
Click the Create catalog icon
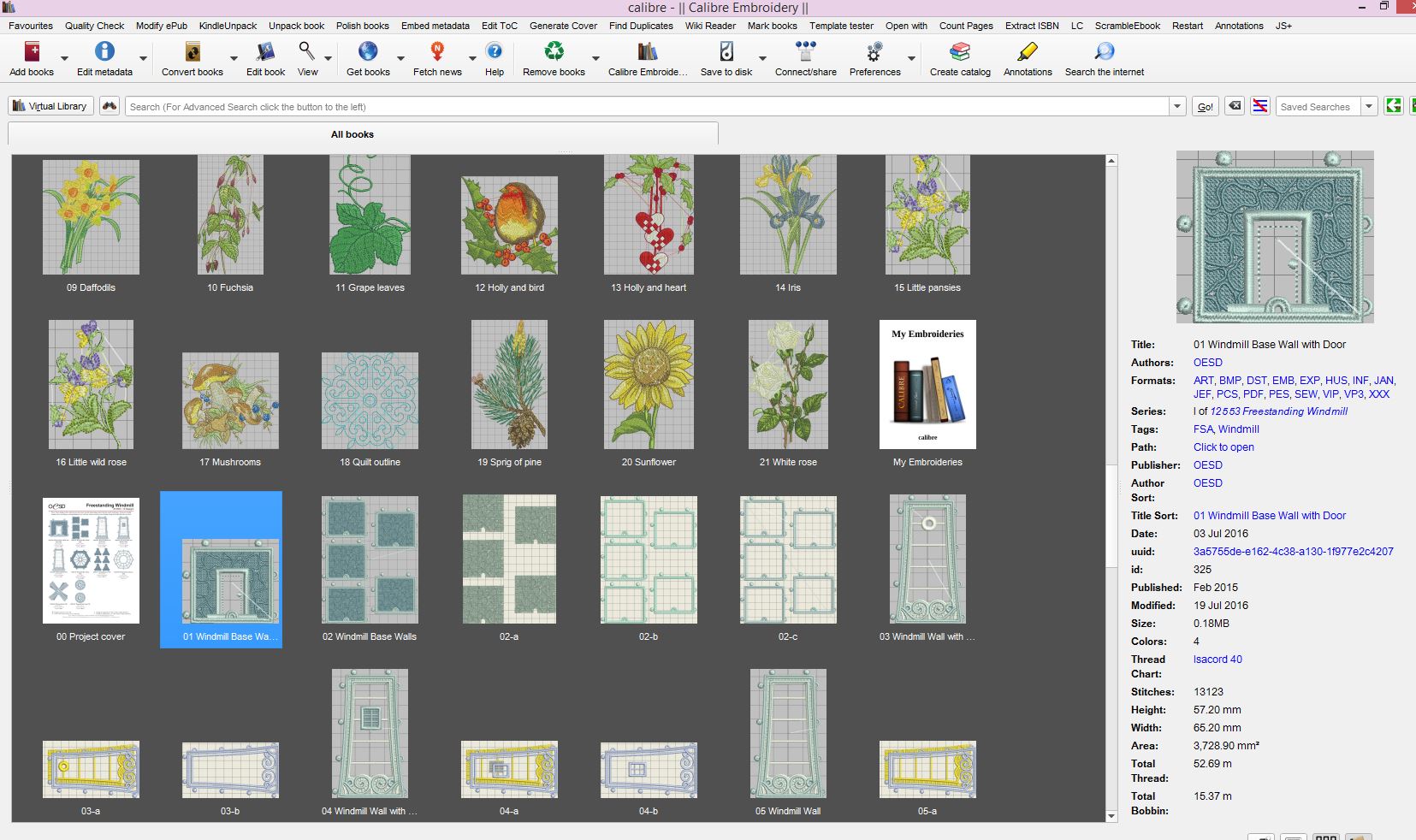click(960, 53)
